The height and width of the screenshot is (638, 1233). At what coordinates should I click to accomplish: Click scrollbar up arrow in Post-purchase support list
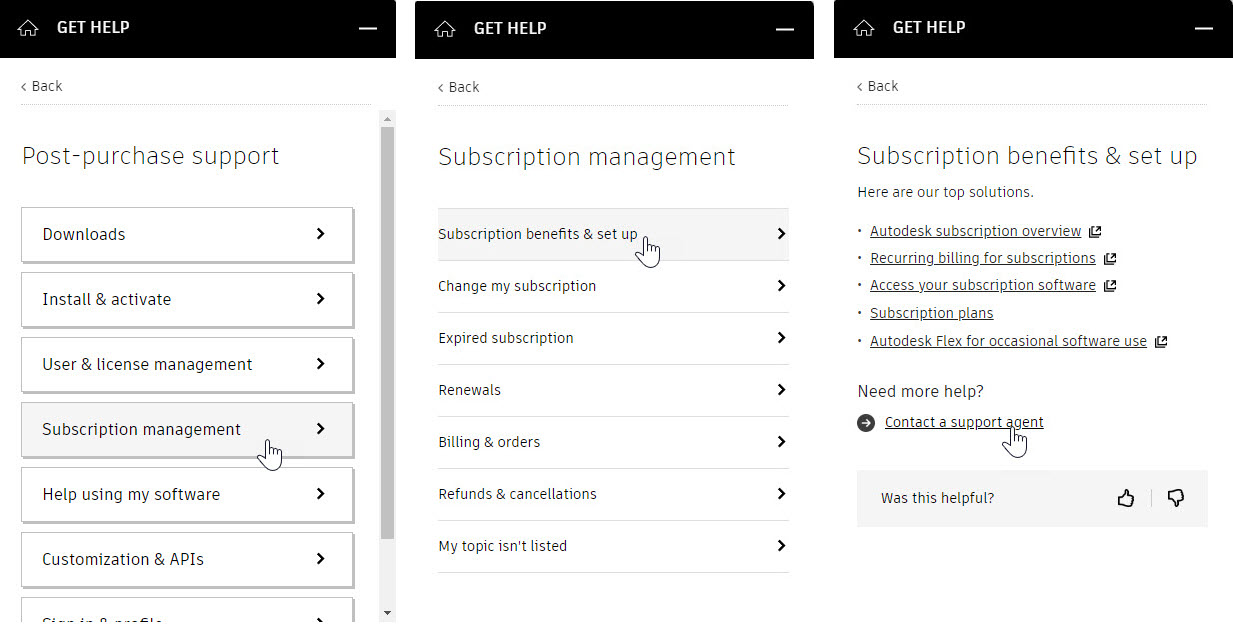pos(388,118)
